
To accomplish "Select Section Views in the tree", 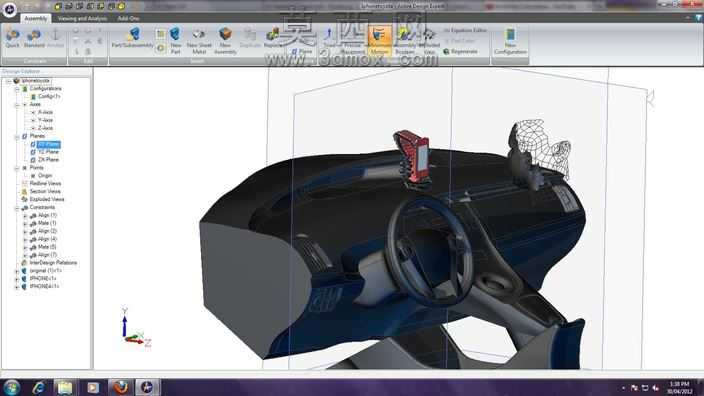I will (x=45, y=191).
